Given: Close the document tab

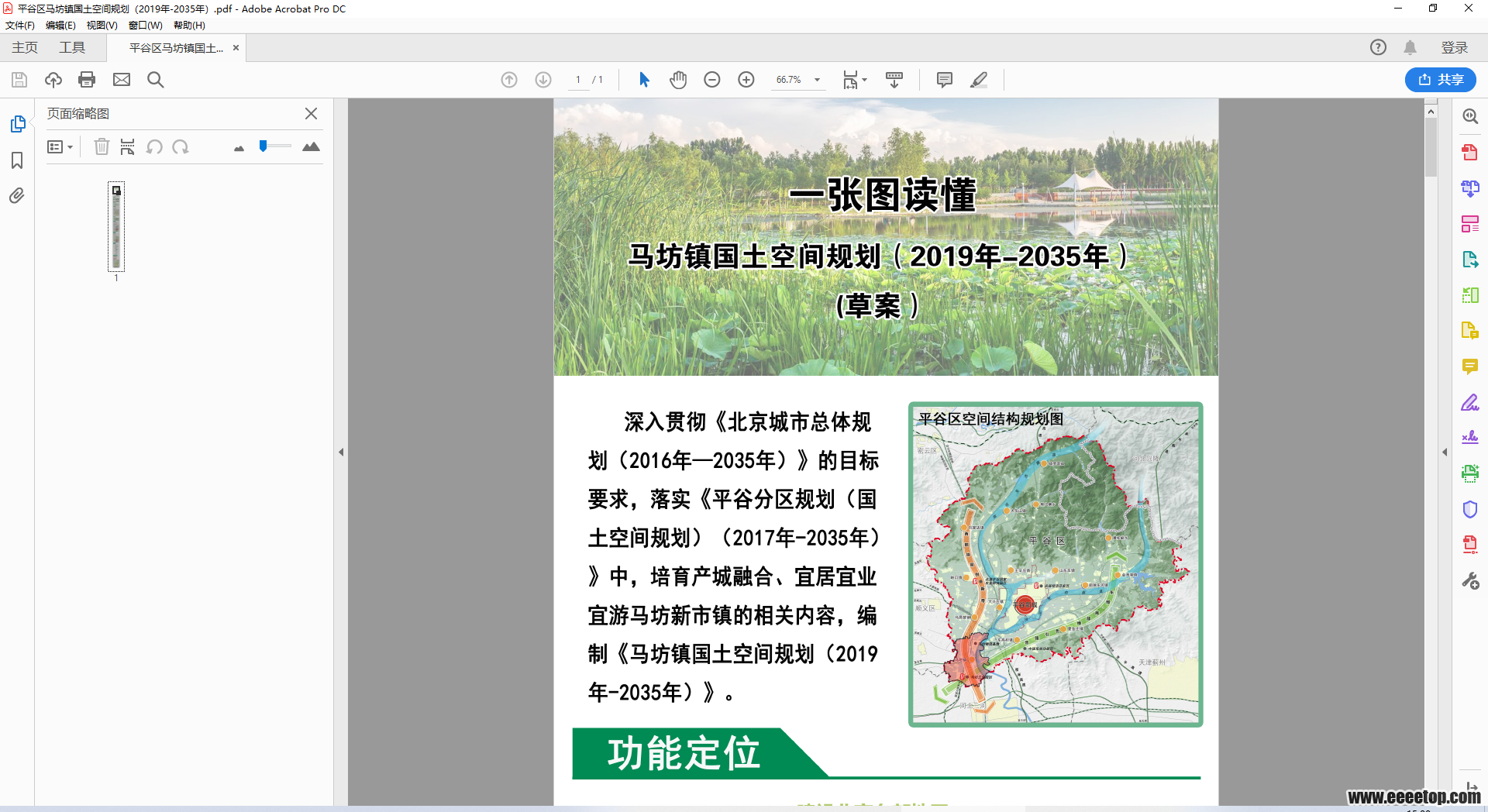Looking at the screenshot, I should (236, 48).
